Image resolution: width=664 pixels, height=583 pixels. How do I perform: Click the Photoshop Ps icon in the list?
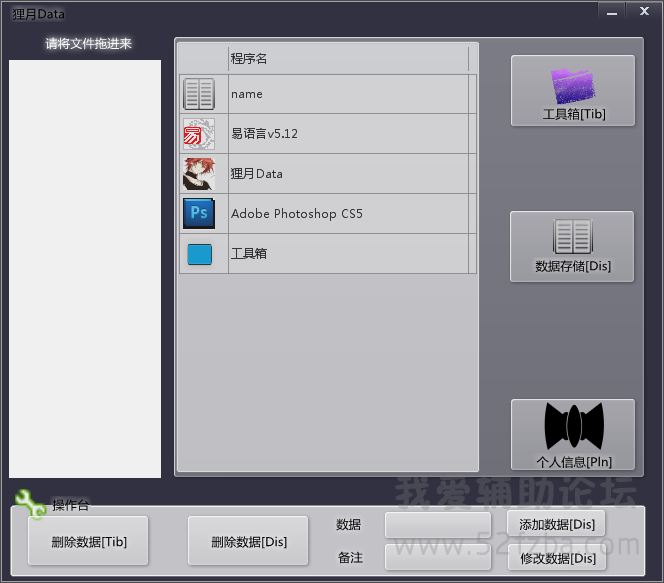[199, 214]
